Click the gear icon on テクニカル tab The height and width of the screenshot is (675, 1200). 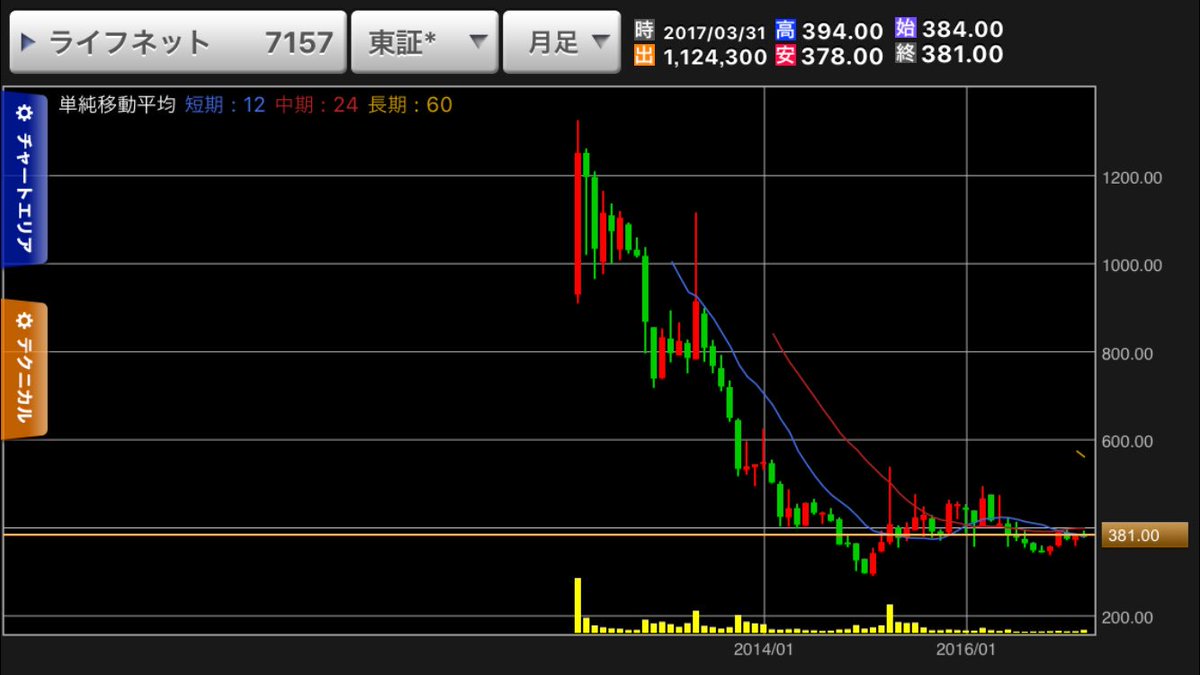pos(25,322)
